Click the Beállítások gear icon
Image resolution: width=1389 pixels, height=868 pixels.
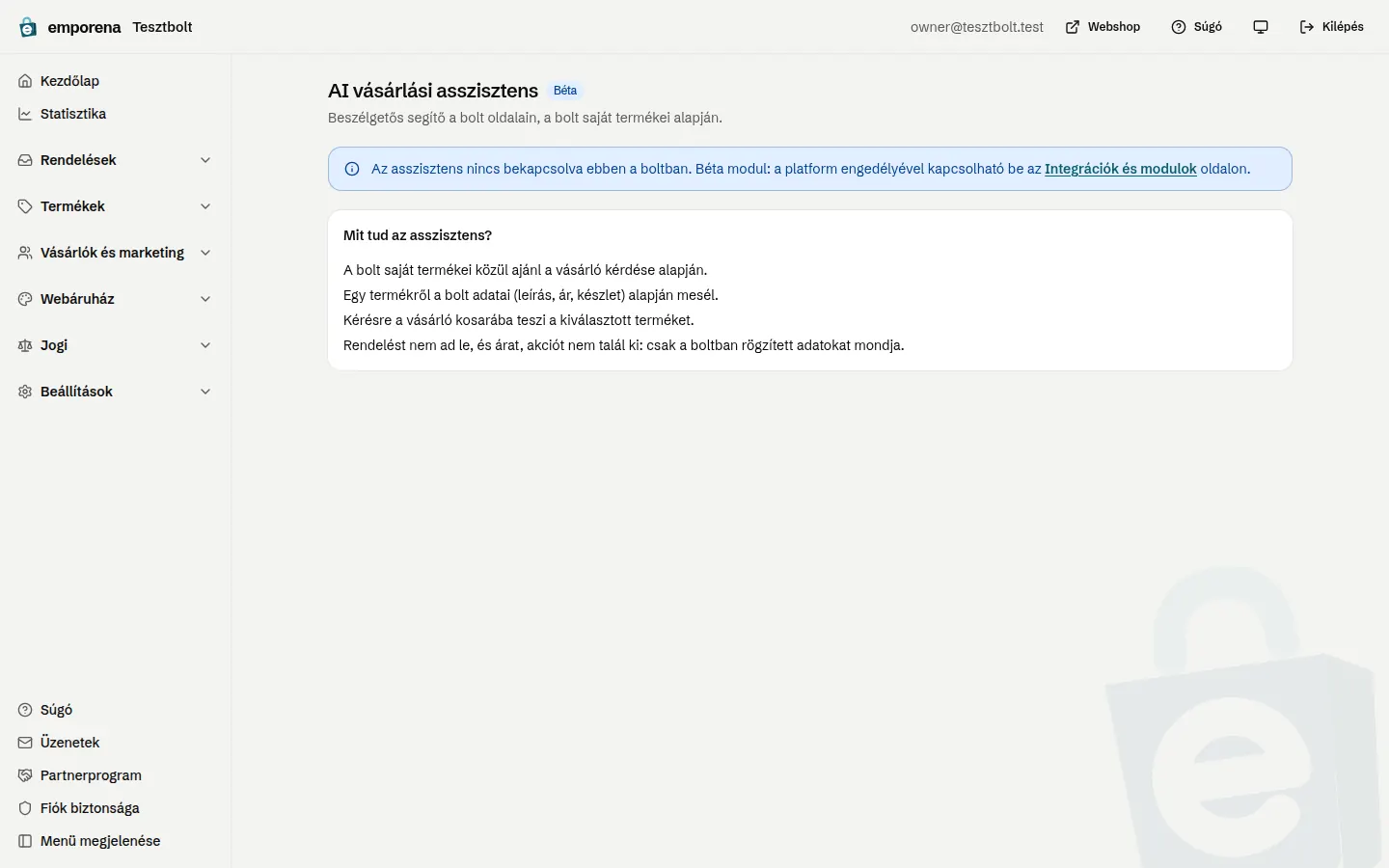click(x=25, y=392)
